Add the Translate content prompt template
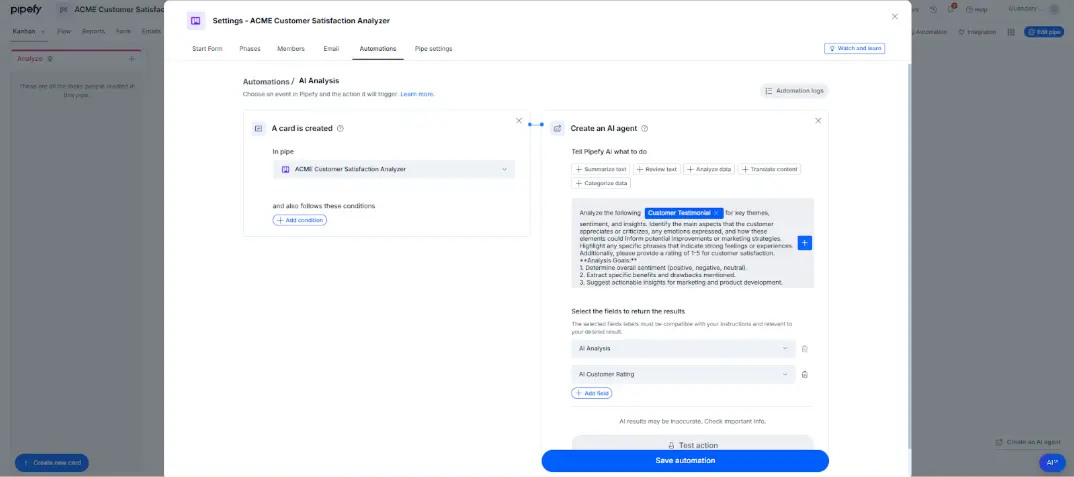1074x477 pixels. [x=770, y=169]
